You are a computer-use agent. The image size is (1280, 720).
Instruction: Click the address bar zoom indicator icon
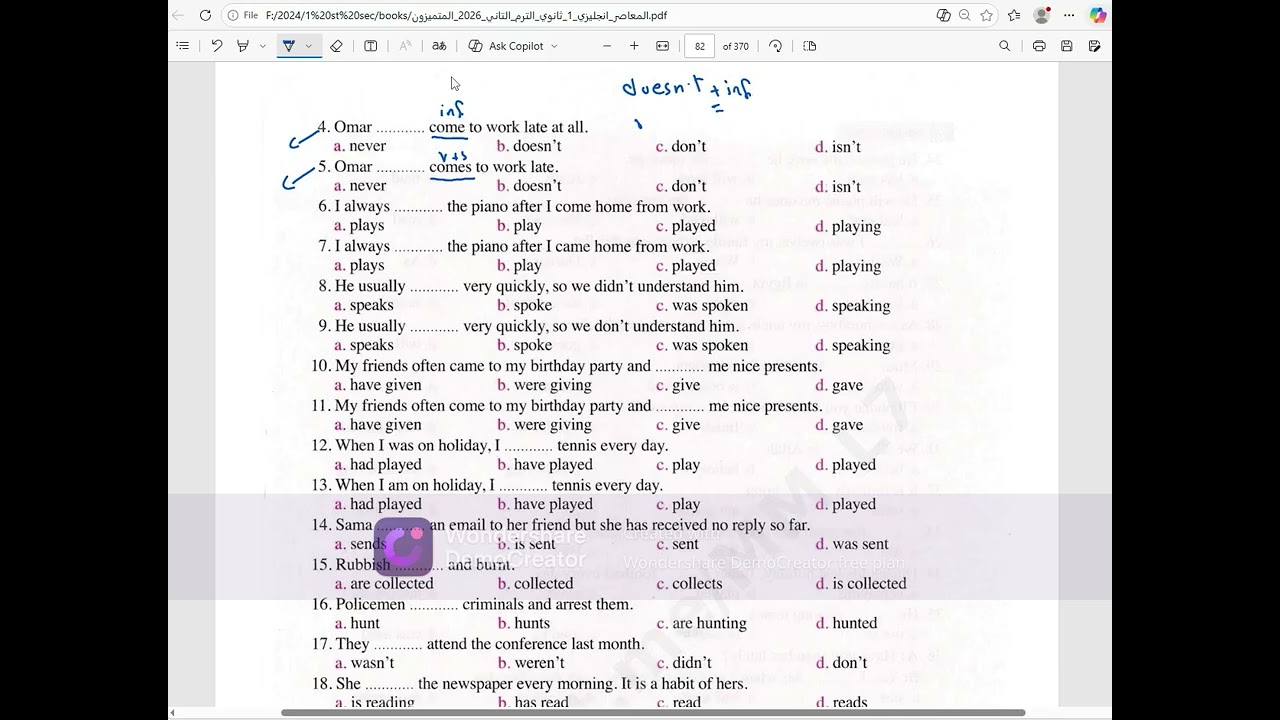(965, 15)
